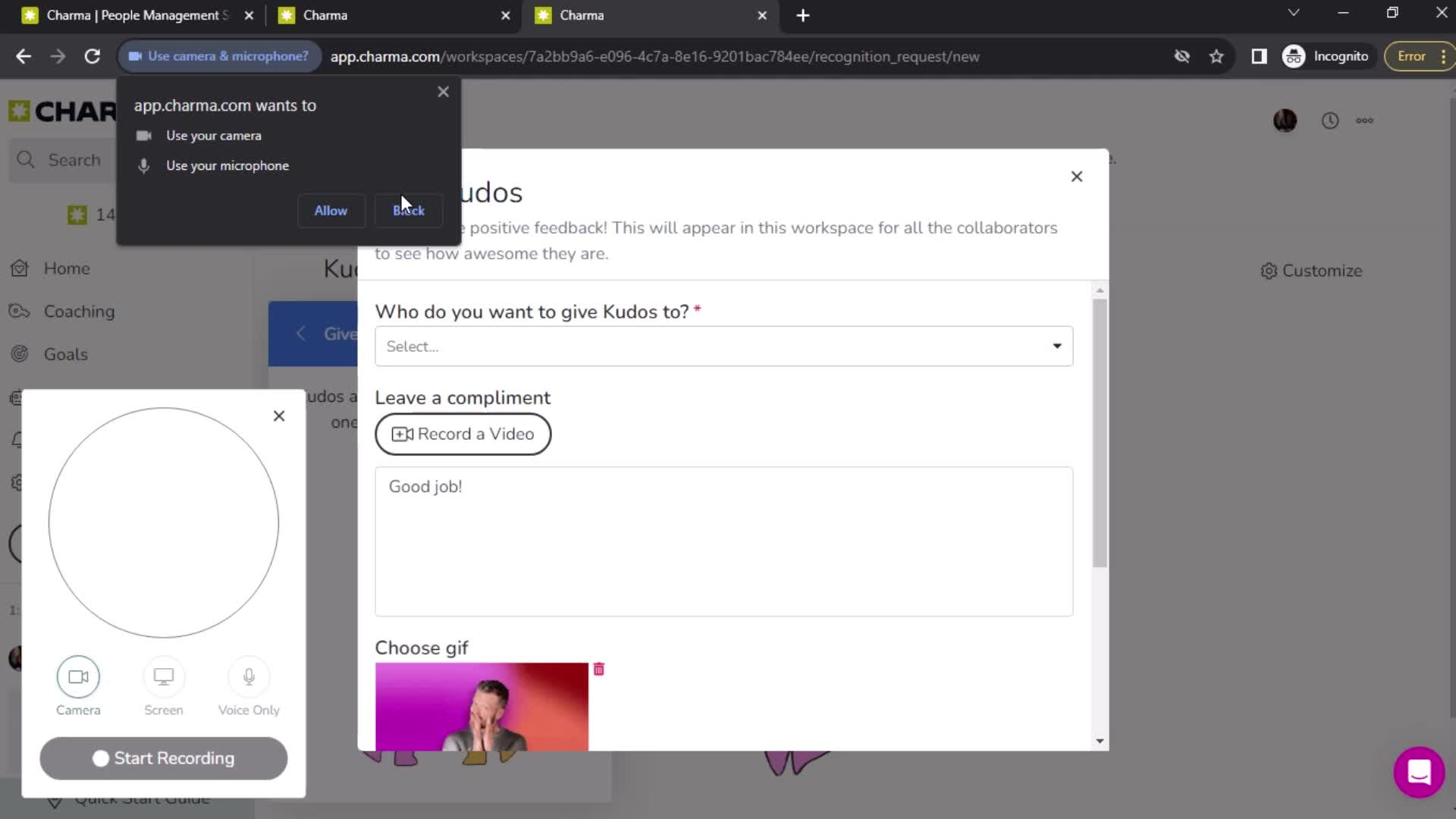Screen dimensions: 1456x819
Task: Switch to the second Charma tab
Action: tap(393, 15)
